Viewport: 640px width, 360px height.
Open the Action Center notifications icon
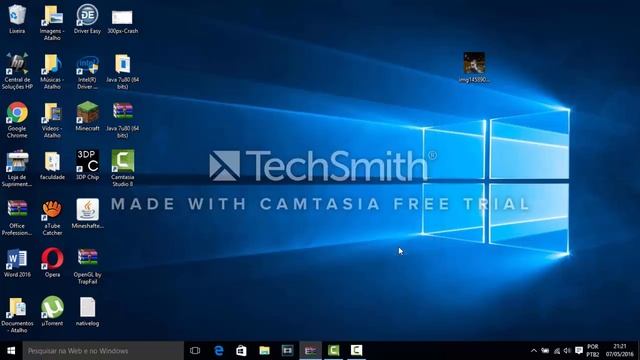[x=579, y=351]
